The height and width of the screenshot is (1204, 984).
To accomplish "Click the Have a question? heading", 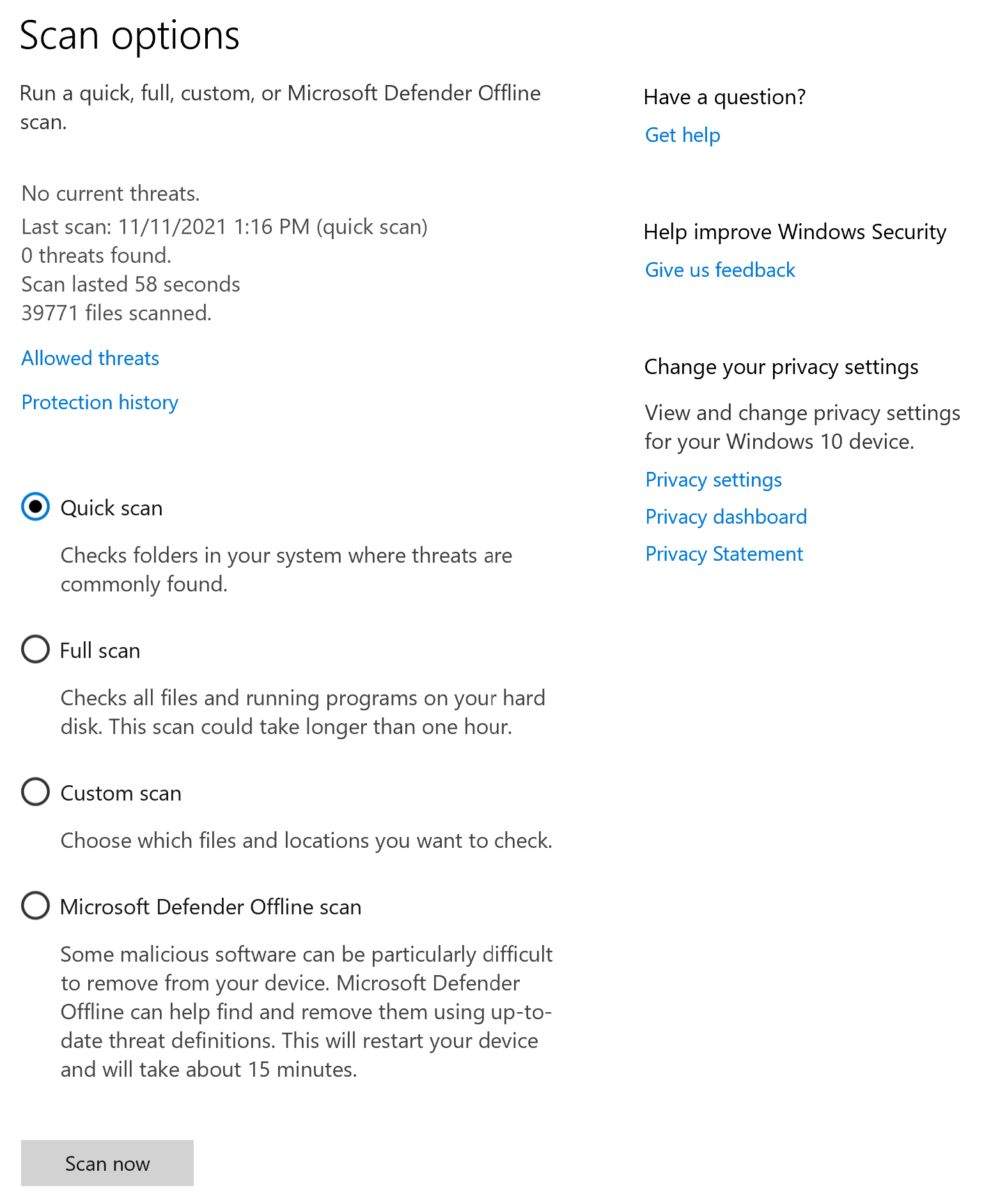I will pos(724,97).
